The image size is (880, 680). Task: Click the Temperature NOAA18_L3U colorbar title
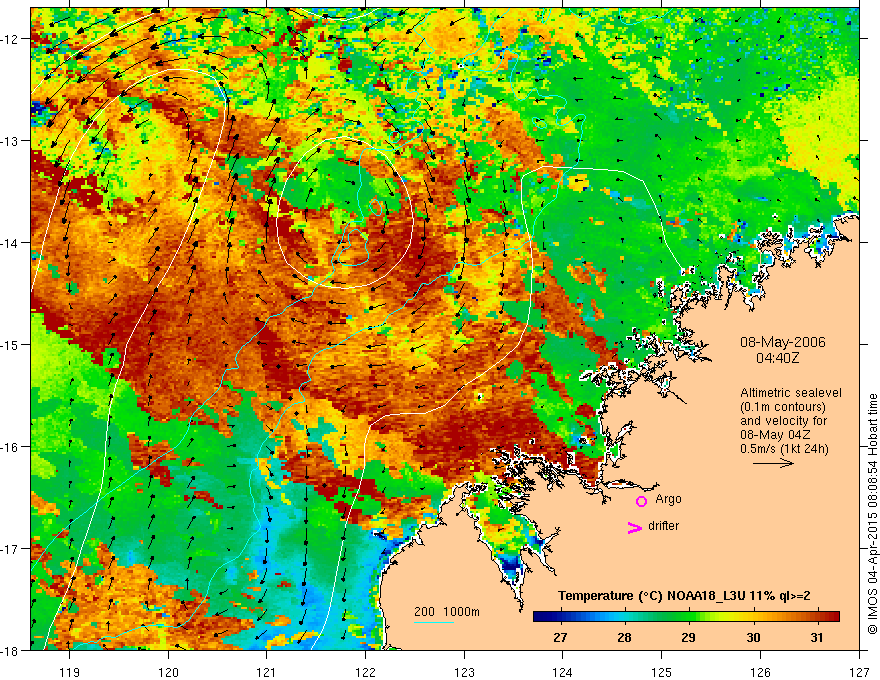click(x=684, y=596)
